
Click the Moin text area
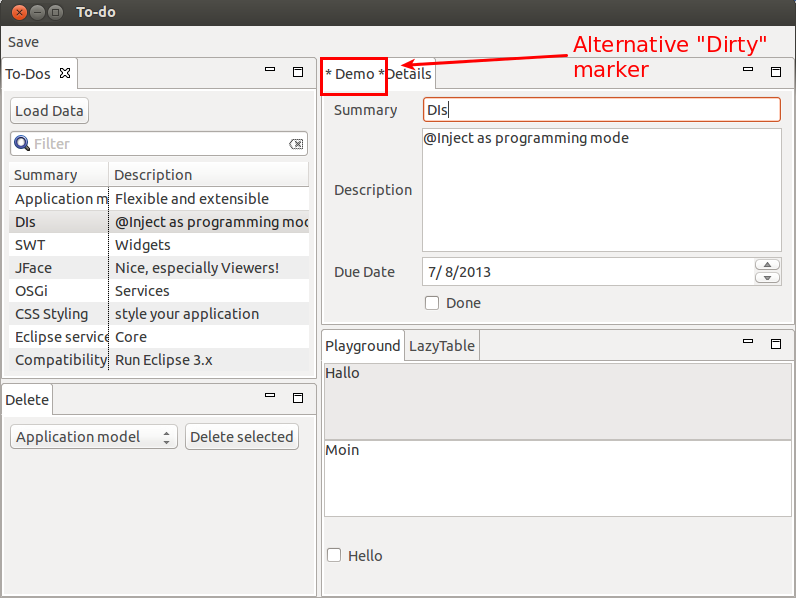point(557,479)
